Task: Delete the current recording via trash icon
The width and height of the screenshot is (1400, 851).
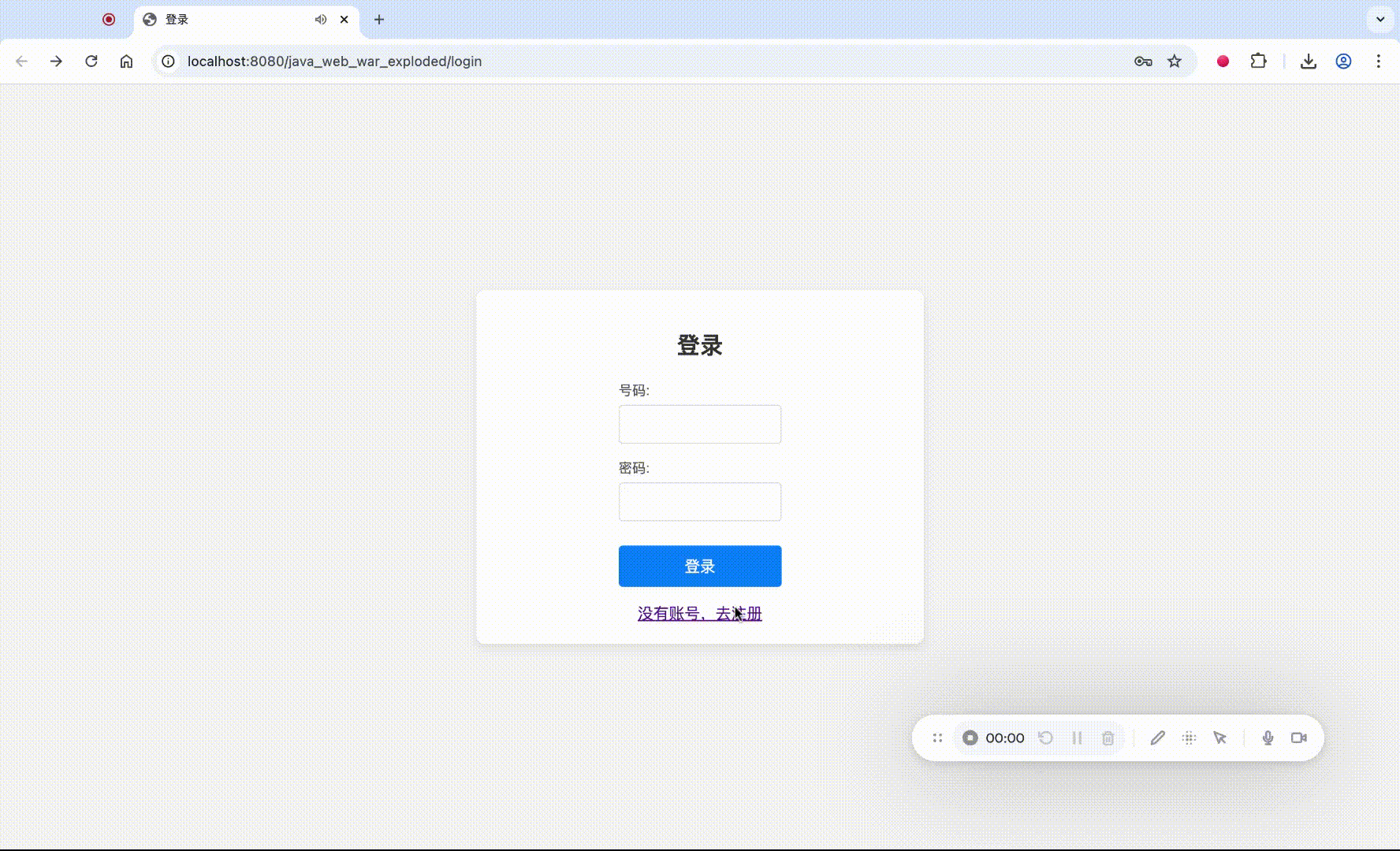Action: click(1108, 738)
